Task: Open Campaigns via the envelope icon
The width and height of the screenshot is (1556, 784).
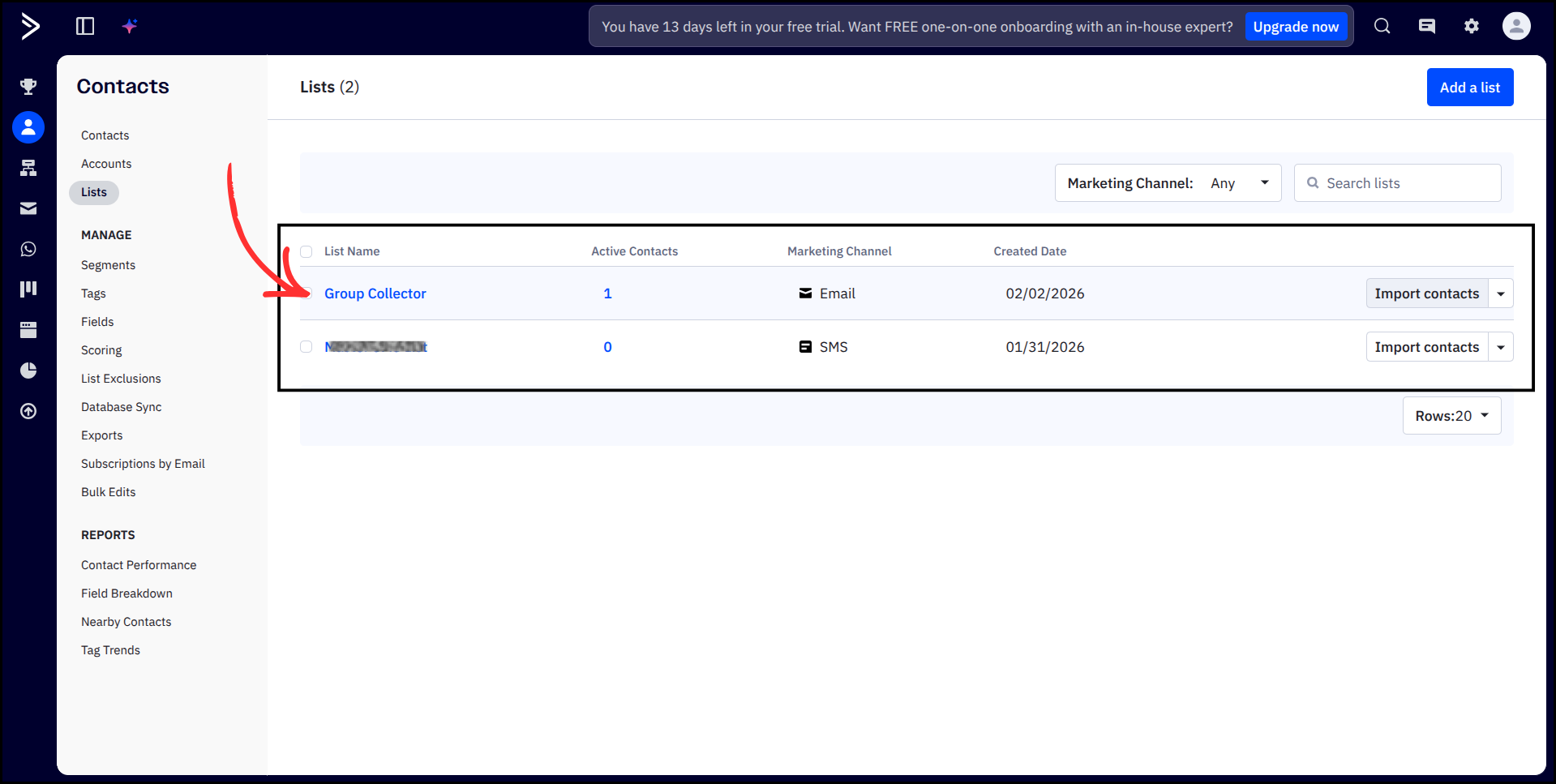Action: (x=28, y=208)
